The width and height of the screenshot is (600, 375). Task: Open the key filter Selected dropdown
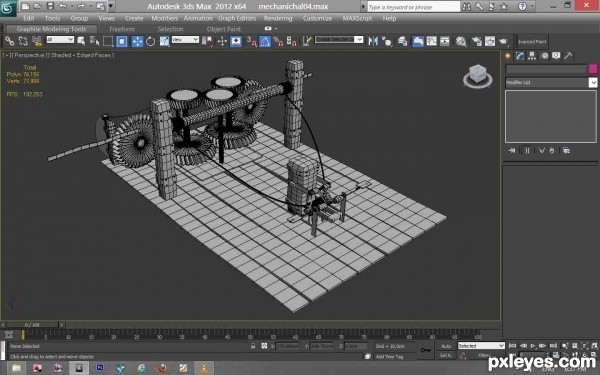click(481, 346)
